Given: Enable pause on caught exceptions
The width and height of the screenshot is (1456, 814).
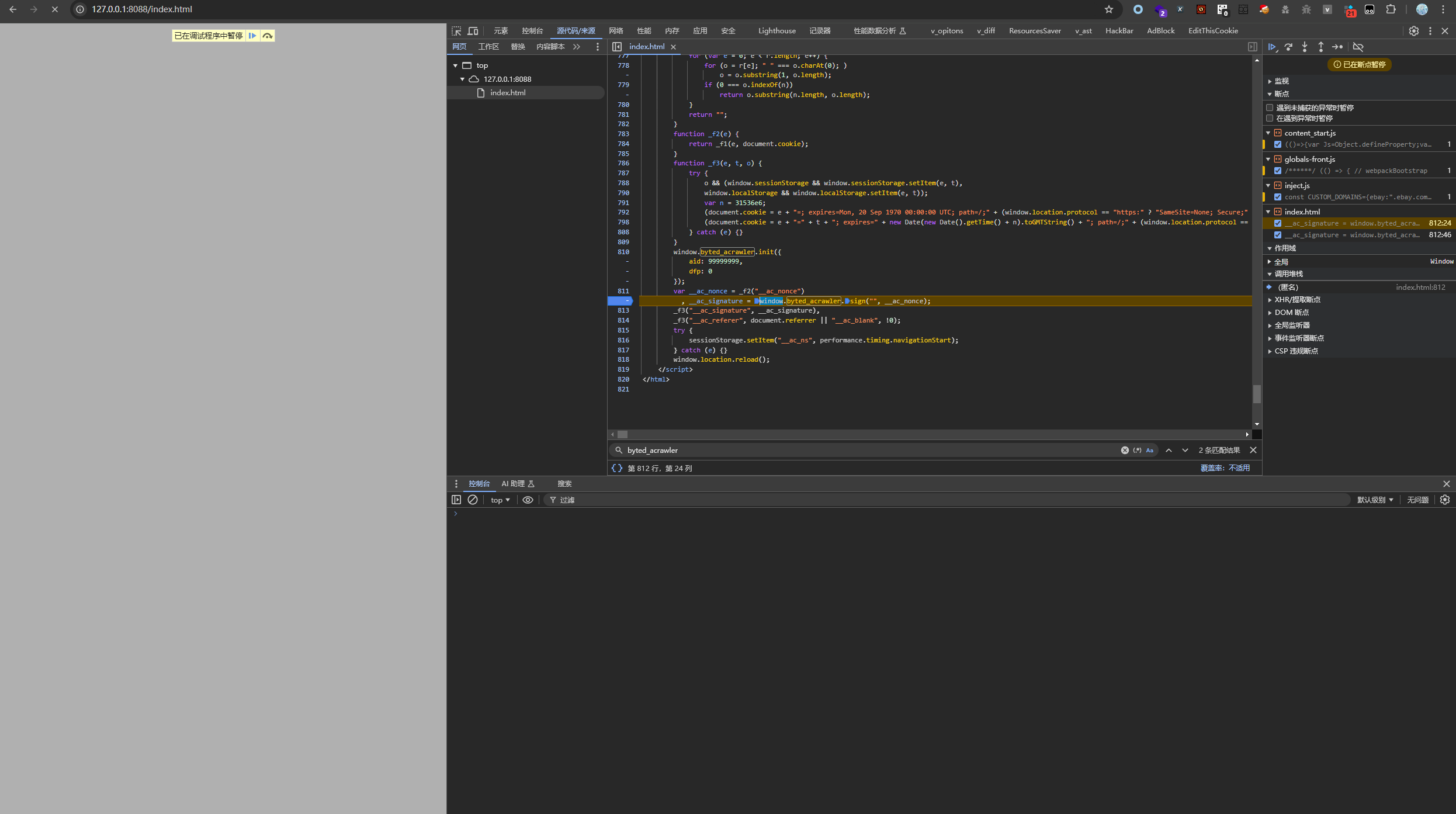Looking at the screenshot, I should pyautogui.click(x=1270, y=118).
